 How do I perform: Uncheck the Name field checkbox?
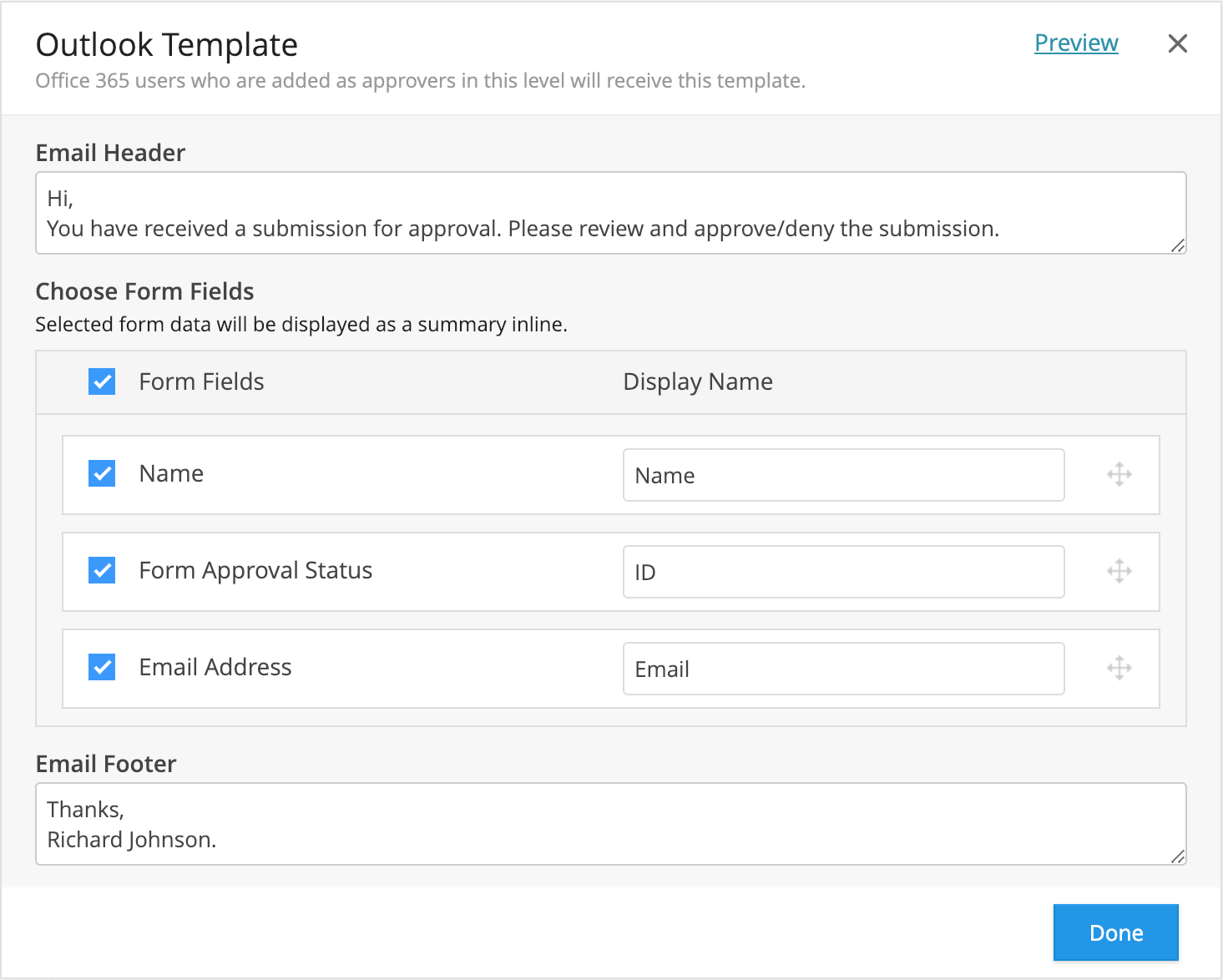point(102,473)
